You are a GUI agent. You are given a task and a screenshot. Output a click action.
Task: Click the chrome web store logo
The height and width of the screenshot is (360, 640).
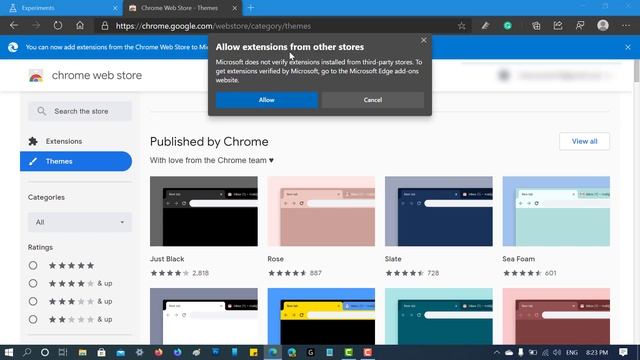[x=85, y=76]
